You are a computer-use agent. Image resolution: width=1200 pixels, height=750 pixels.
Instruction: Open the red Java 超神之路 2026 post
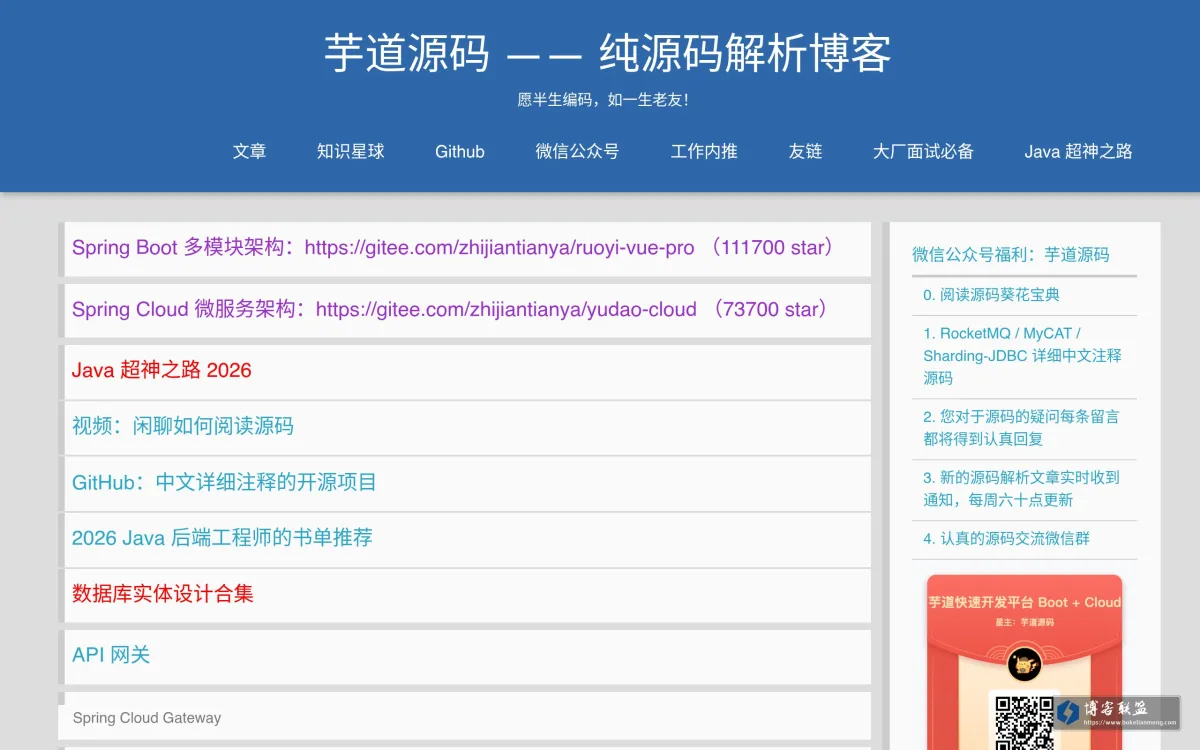point(162,370)
